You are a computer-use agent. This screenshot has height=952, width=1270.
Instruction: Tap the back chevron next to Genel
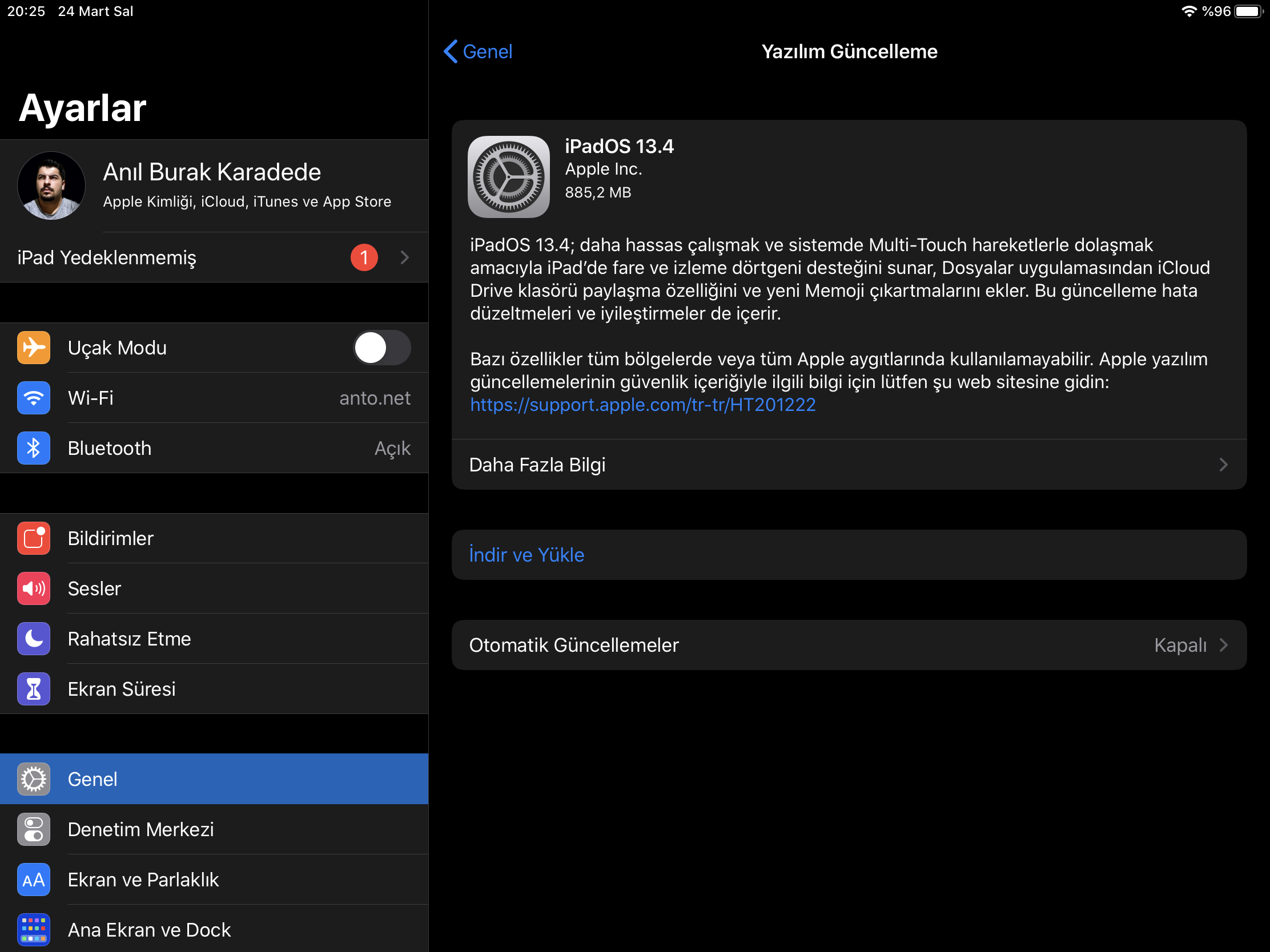click(x=451, y=51)
